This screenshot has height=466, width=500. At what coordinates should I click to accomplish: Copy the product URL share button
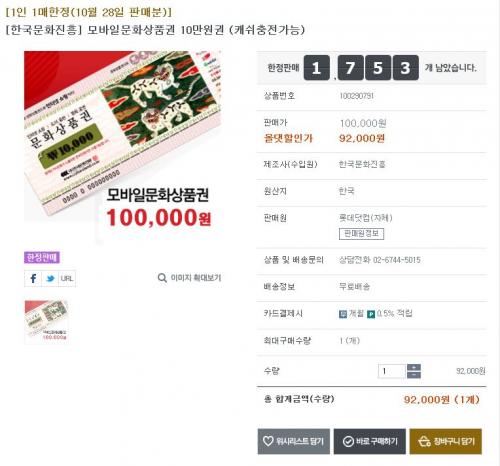pyautogui.click(x=67, y=278)
